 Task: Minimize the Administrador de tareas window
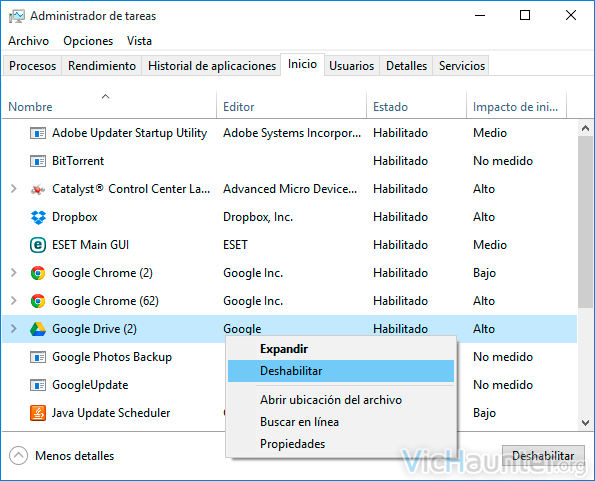480,16
